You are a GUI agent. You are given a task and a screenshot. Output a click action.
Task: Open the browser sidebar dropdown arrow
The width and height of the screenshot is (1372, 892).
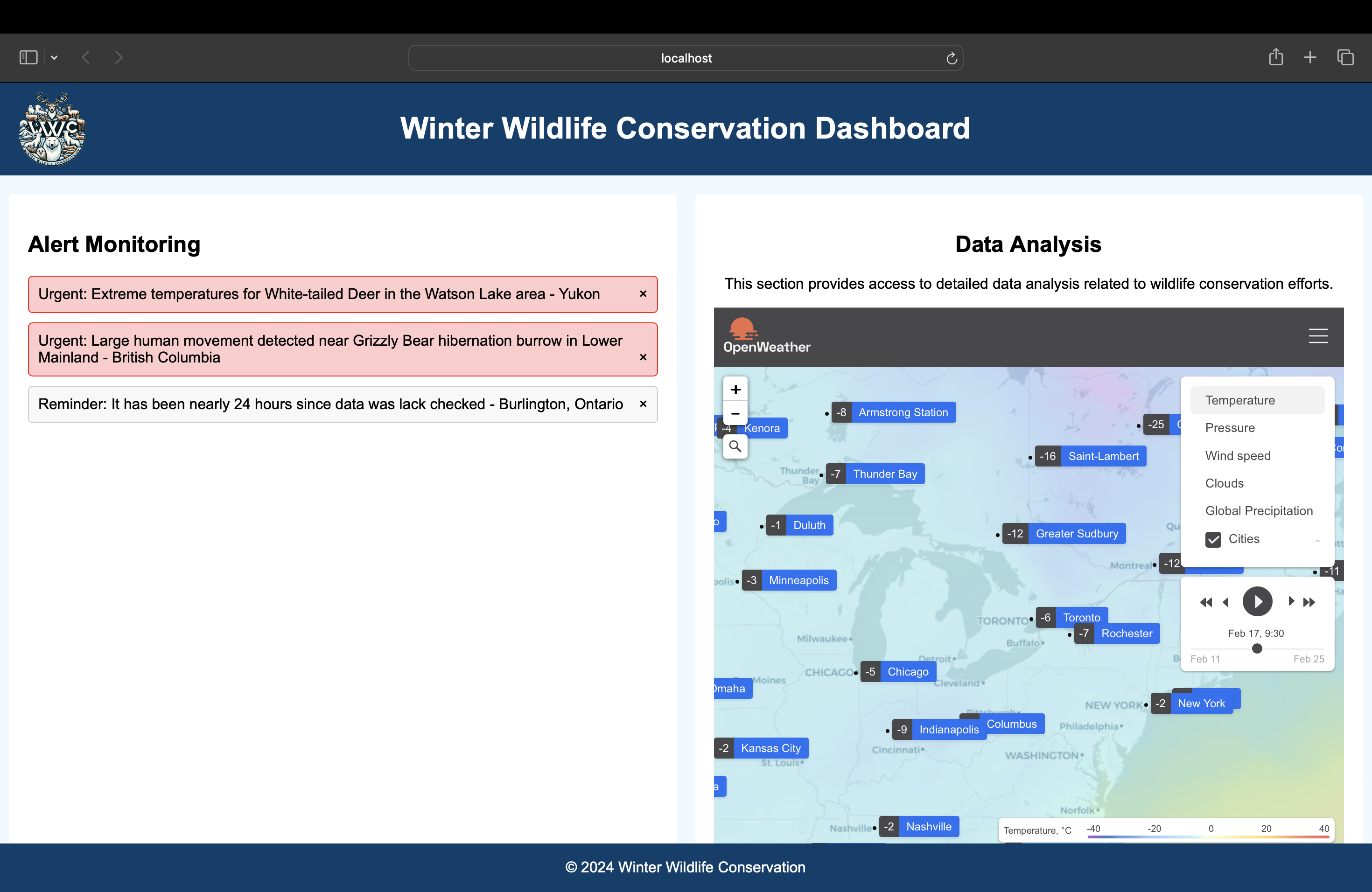click(54, 57)
